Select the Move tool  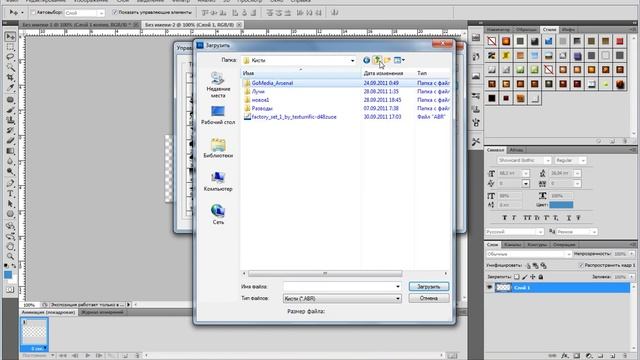[10, 37]
